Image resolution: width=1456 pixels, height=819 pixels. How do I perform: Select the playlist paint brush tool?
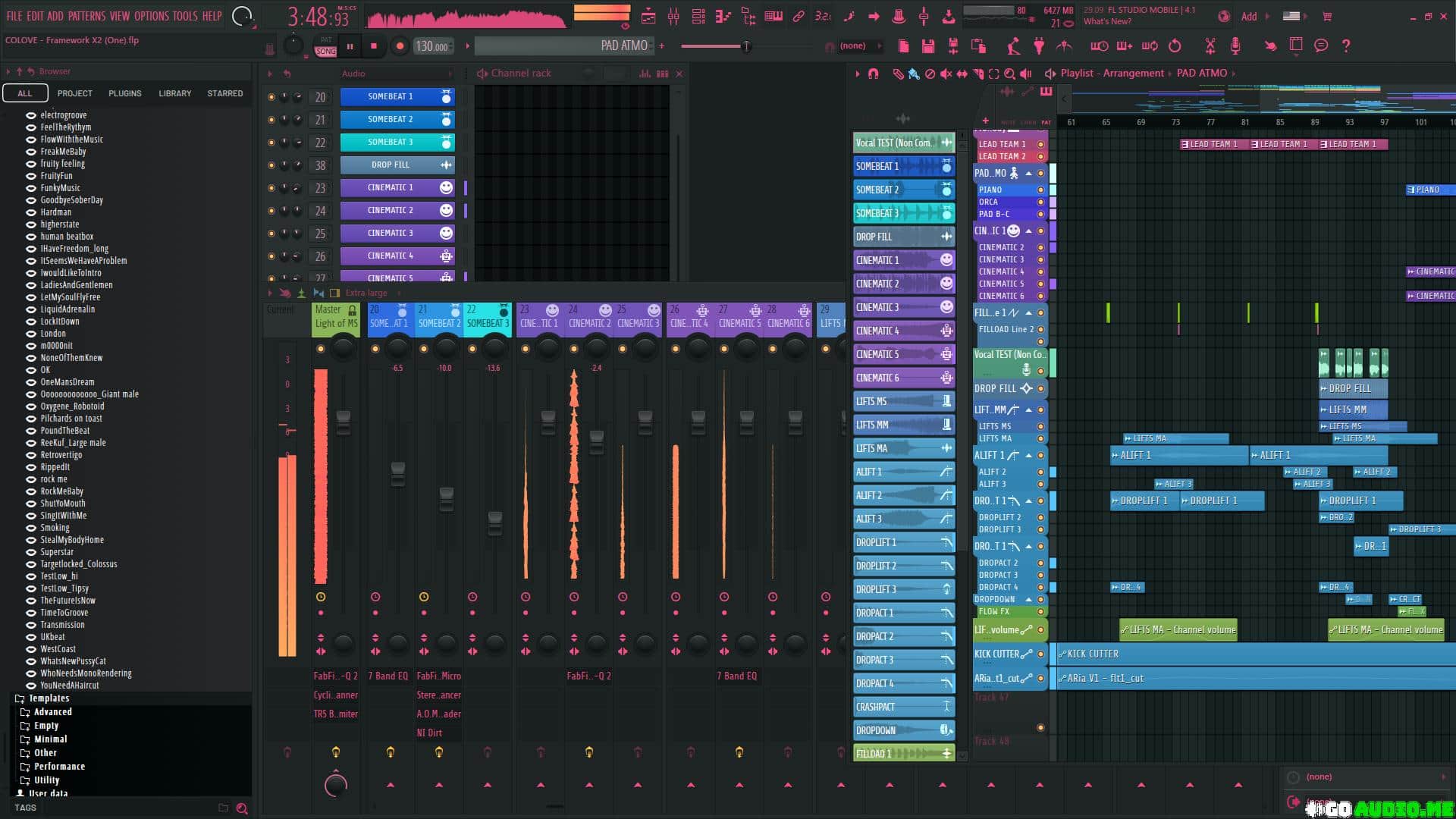[914, 74]
